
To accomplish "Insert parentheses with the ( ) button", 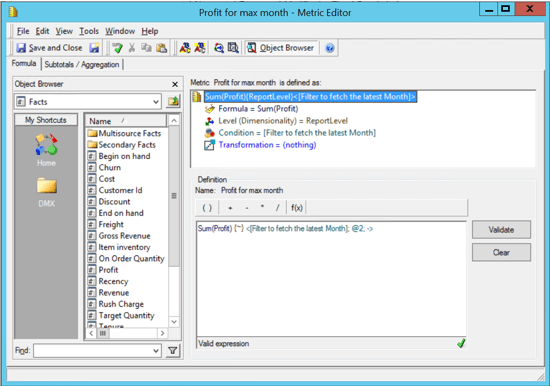I will click(207, 208).
